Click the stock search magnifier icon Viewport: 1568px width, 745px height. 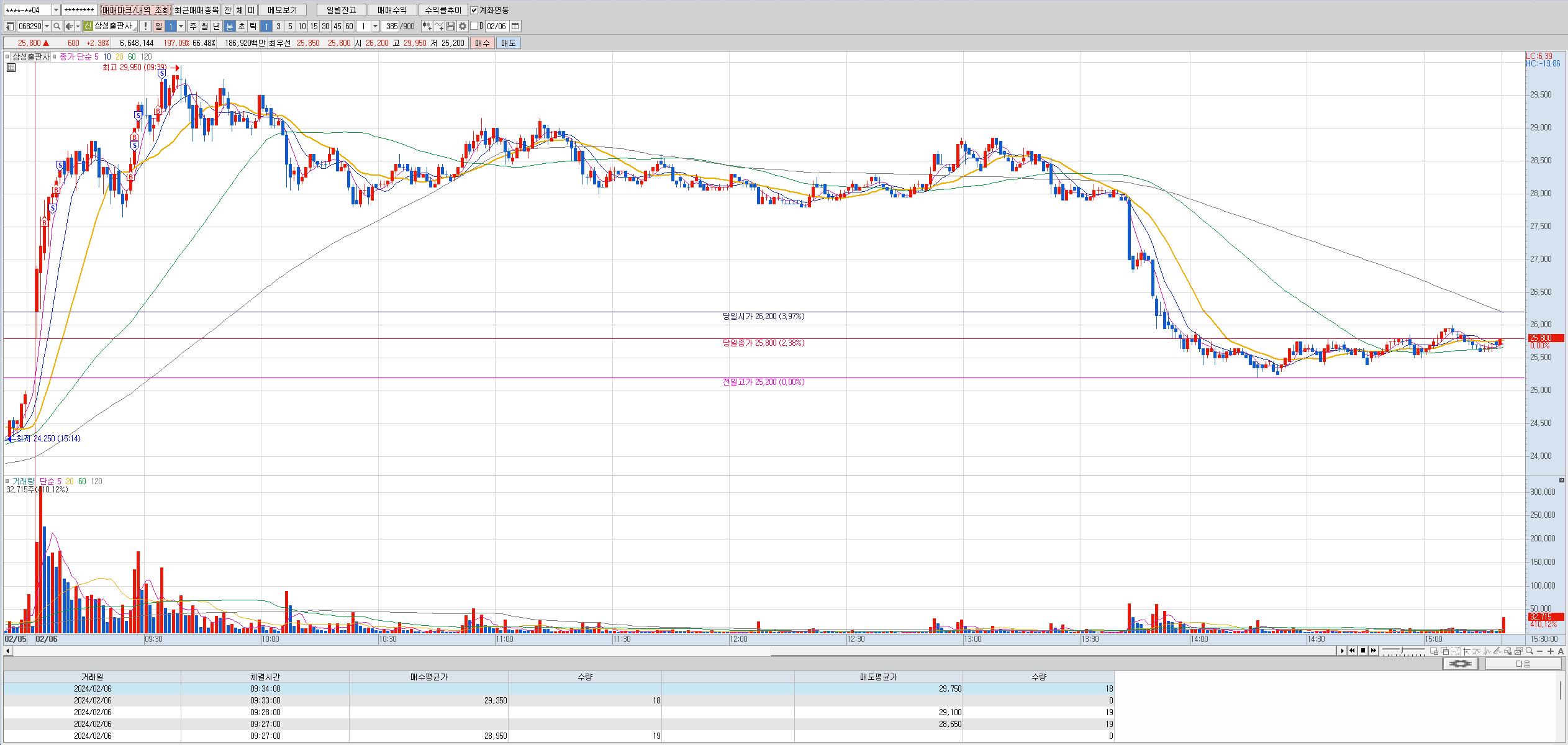pyautogui.click(x=57, y=26)
